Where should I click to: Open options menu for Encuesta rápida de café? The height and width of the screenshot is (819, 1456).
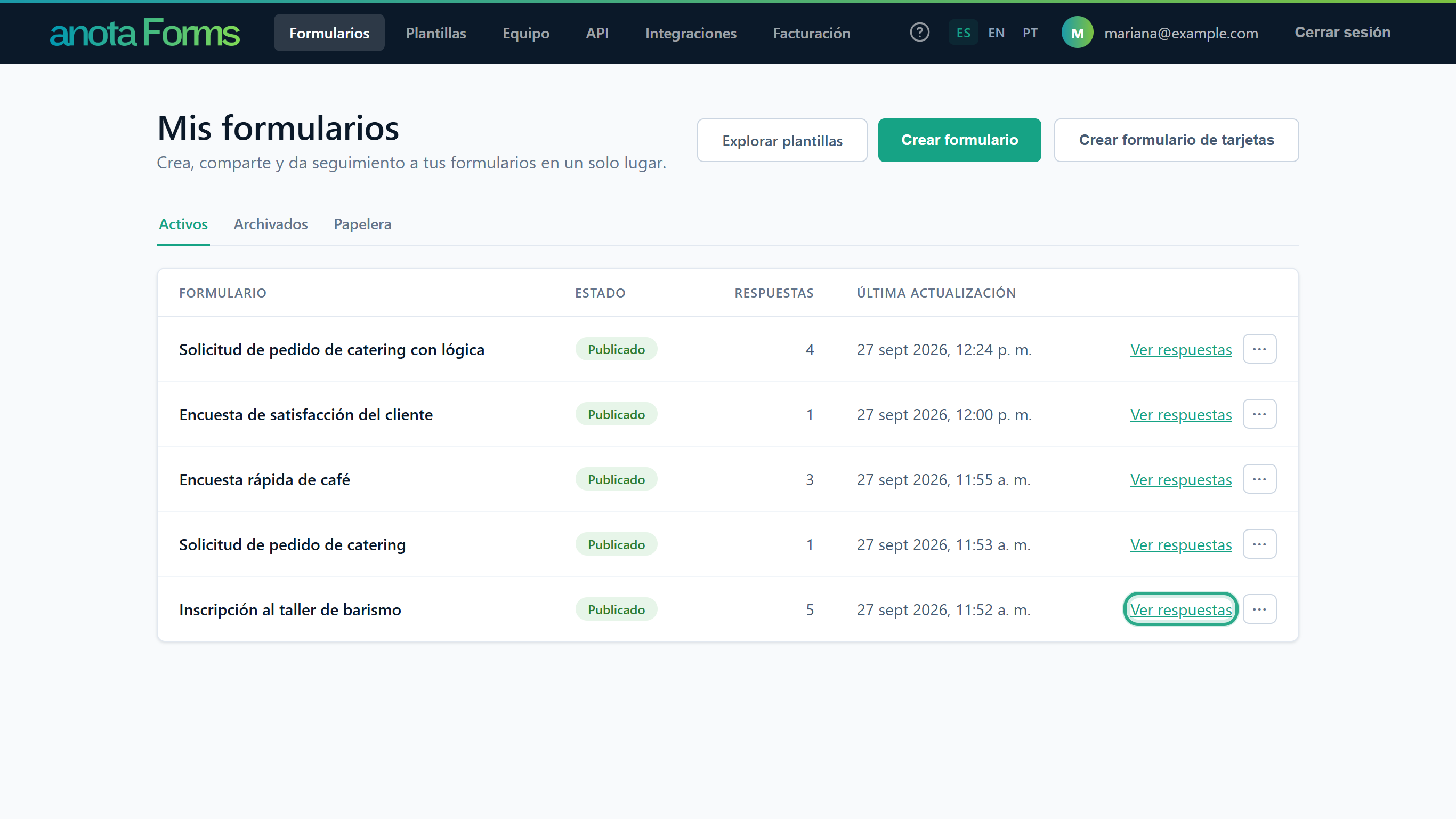tap(1259, 479)
